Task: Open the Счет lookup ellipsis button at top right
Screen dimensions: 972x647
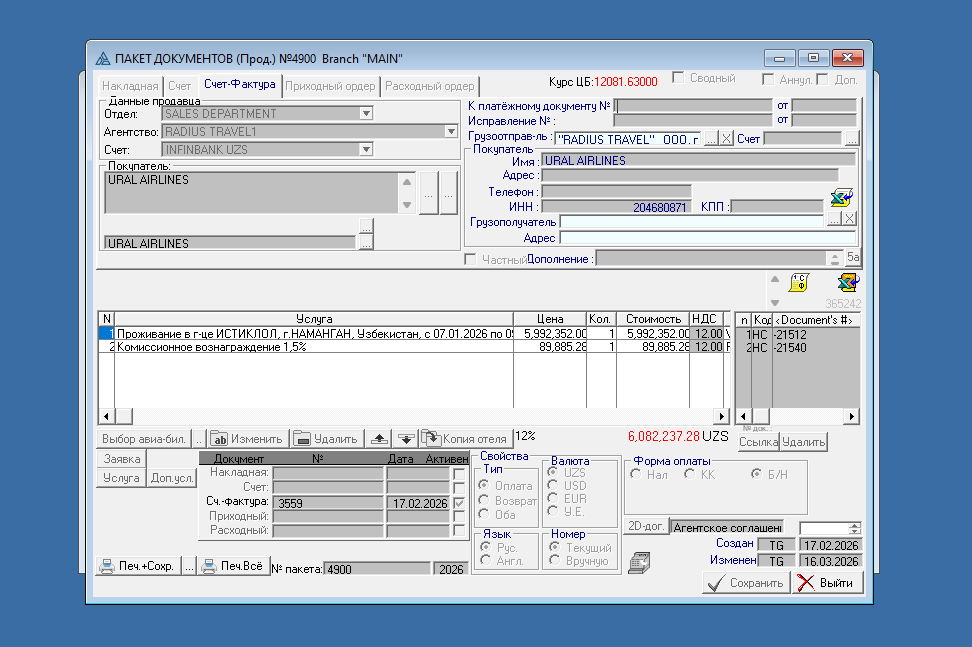Action: (852, 139)
